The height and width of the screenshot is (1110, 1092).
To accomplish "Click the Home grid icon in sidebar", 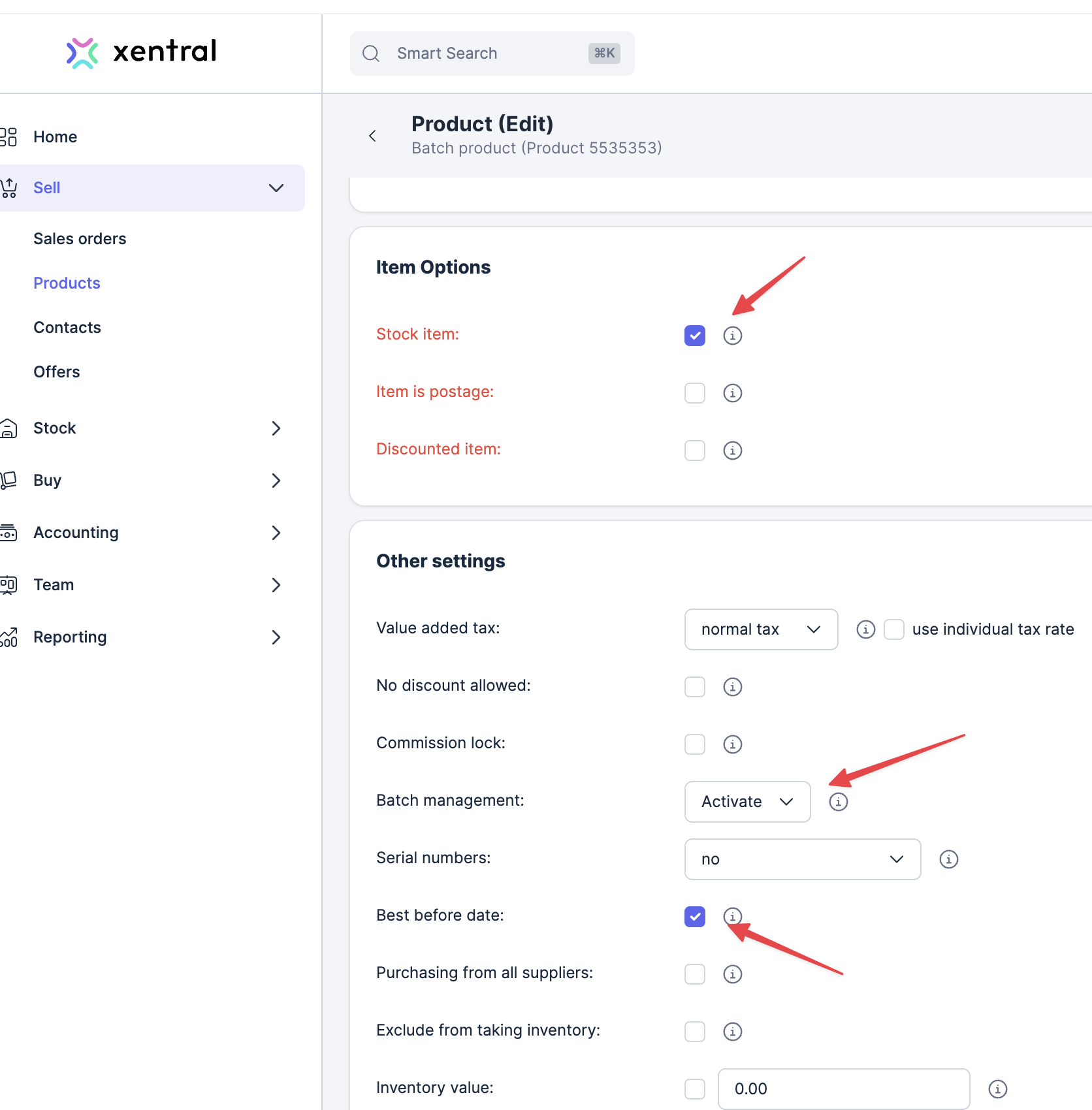I will click(8, 137).
